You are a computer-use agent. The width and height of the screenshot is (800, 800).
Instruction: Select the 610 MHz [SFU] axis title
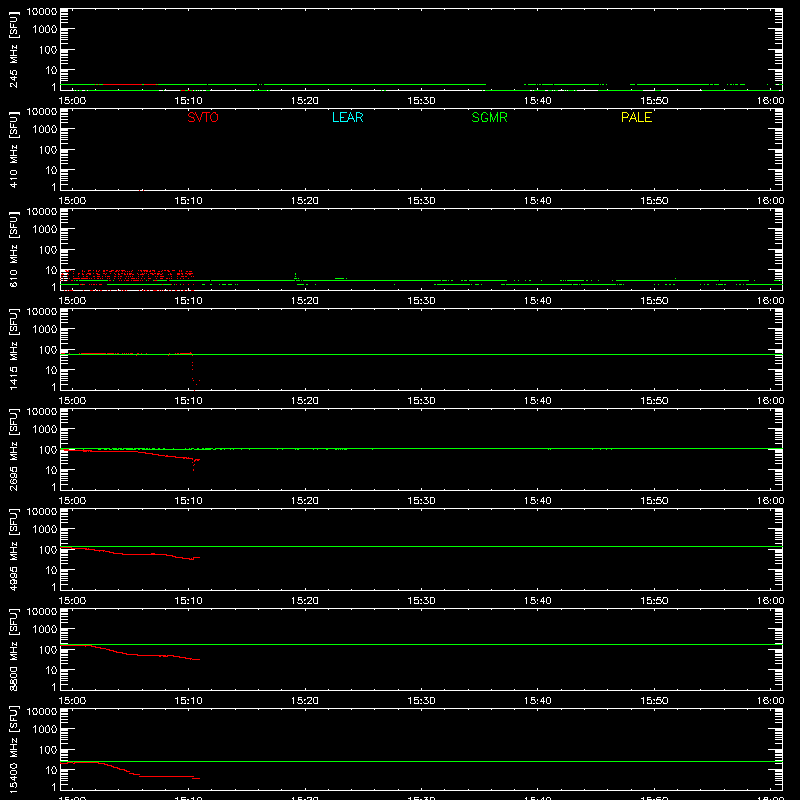pyautogui.click(x=14, y=249)
